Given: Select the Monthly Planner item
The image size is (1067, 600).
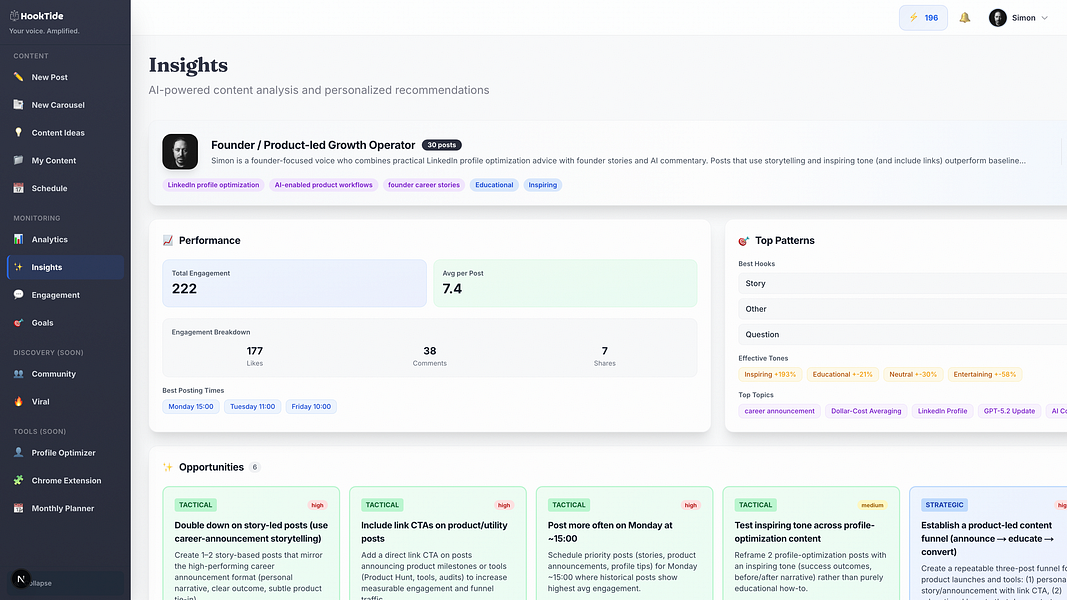Looking at the screenshot, I should [65, 508].
